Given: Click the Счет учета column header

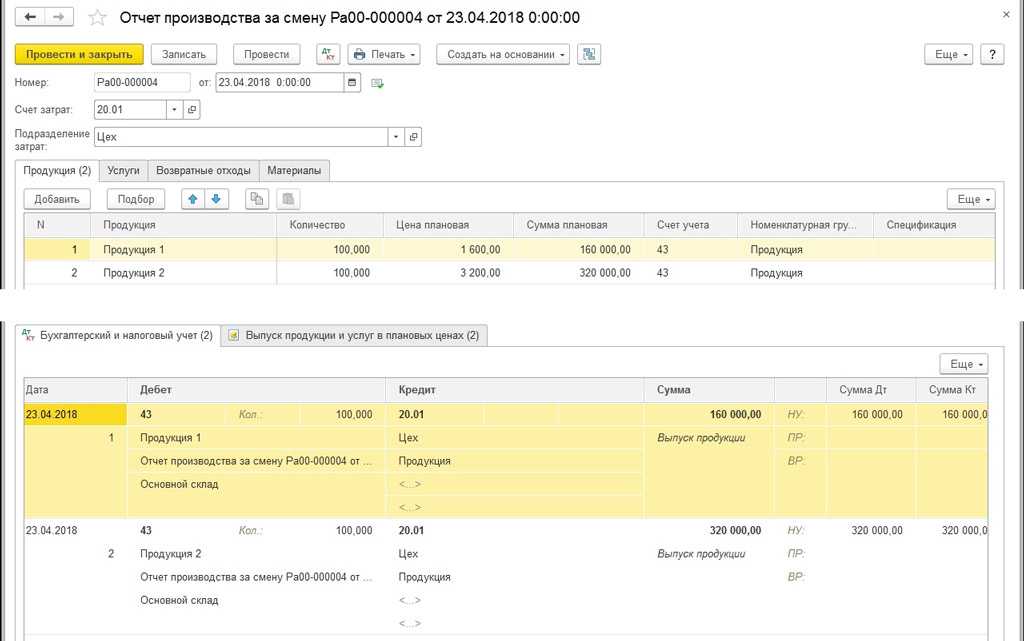Looking at the screenshot, I should pyautogui.click(x=691, y=225).
